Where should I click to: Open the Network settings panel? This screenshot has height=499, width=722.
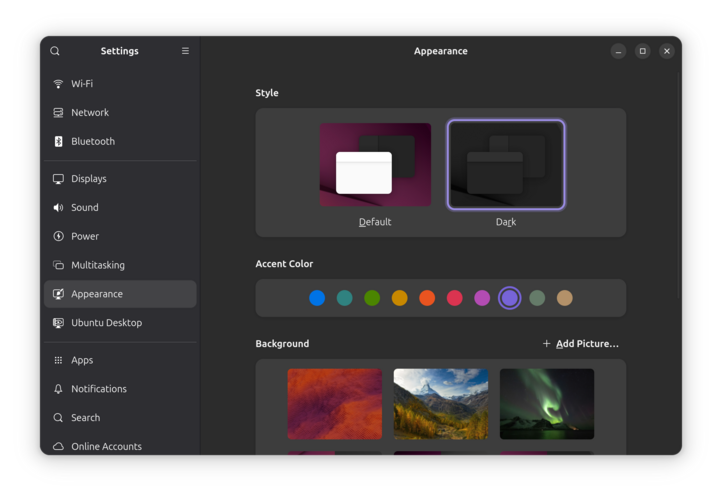coord(90,113)
